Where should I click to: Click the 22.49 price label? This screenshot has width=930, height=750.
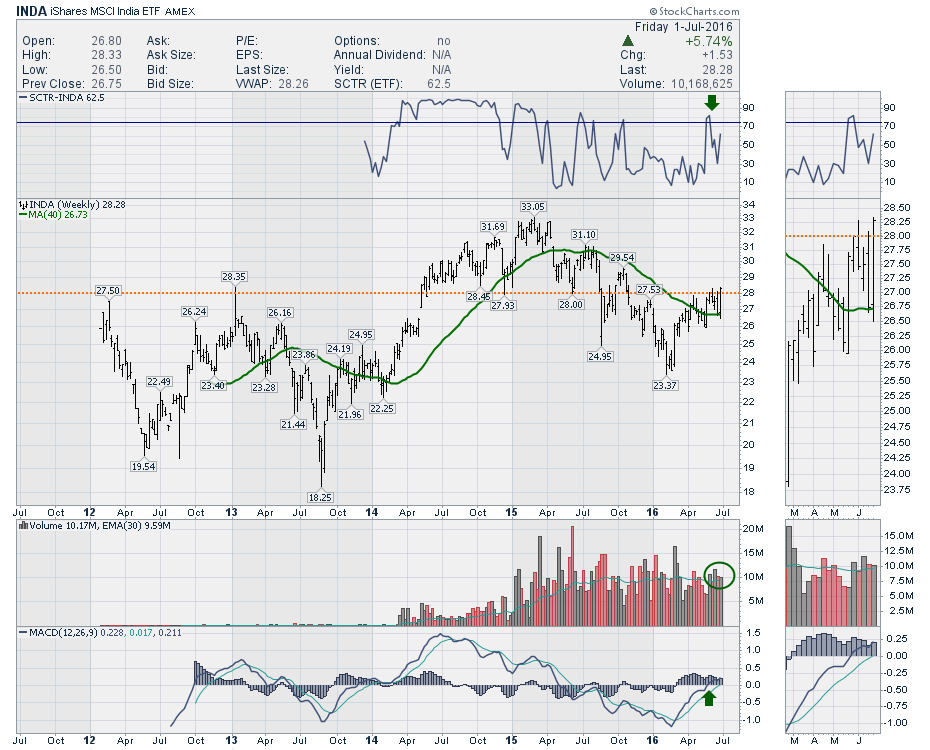coord(159,382)
